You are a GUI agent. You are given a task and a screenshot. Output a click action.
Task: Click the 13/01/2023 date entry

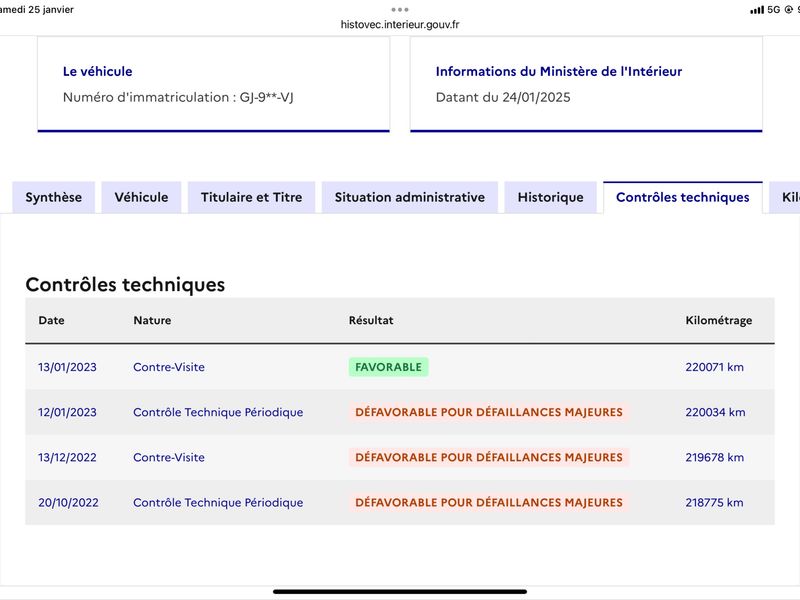[67, 367]
